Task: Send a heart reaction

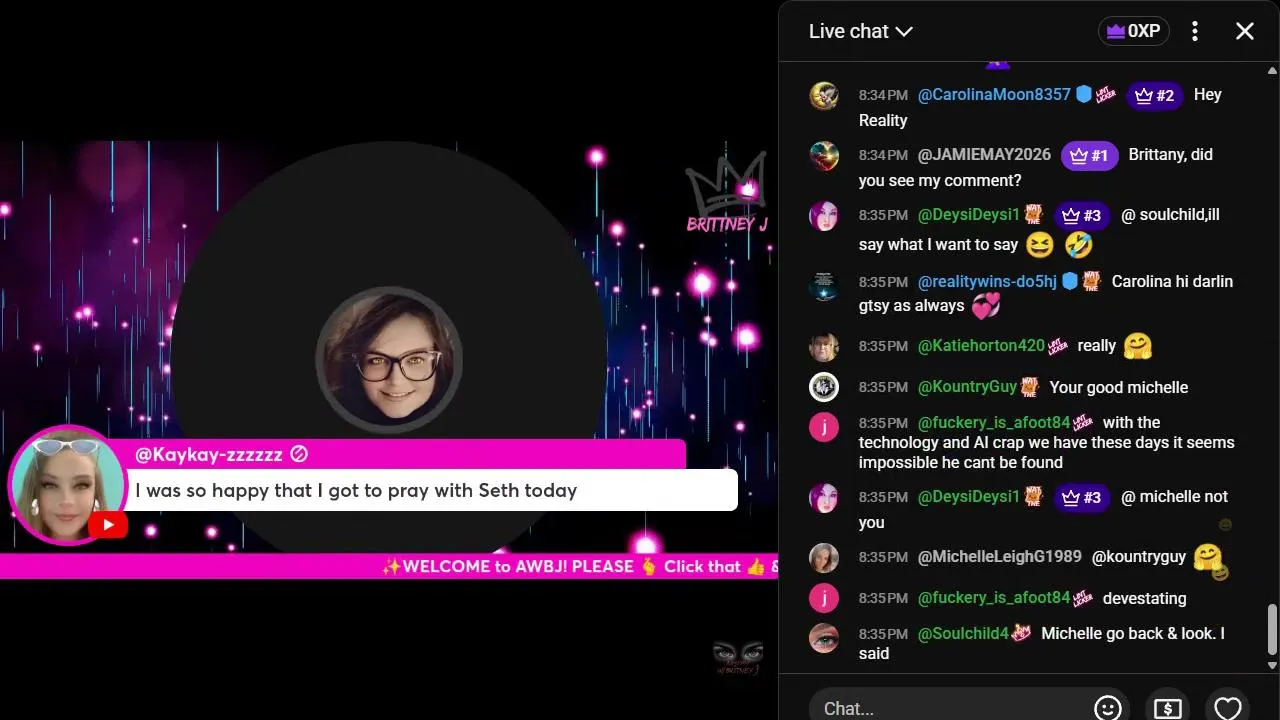Action: (1227, 708)
